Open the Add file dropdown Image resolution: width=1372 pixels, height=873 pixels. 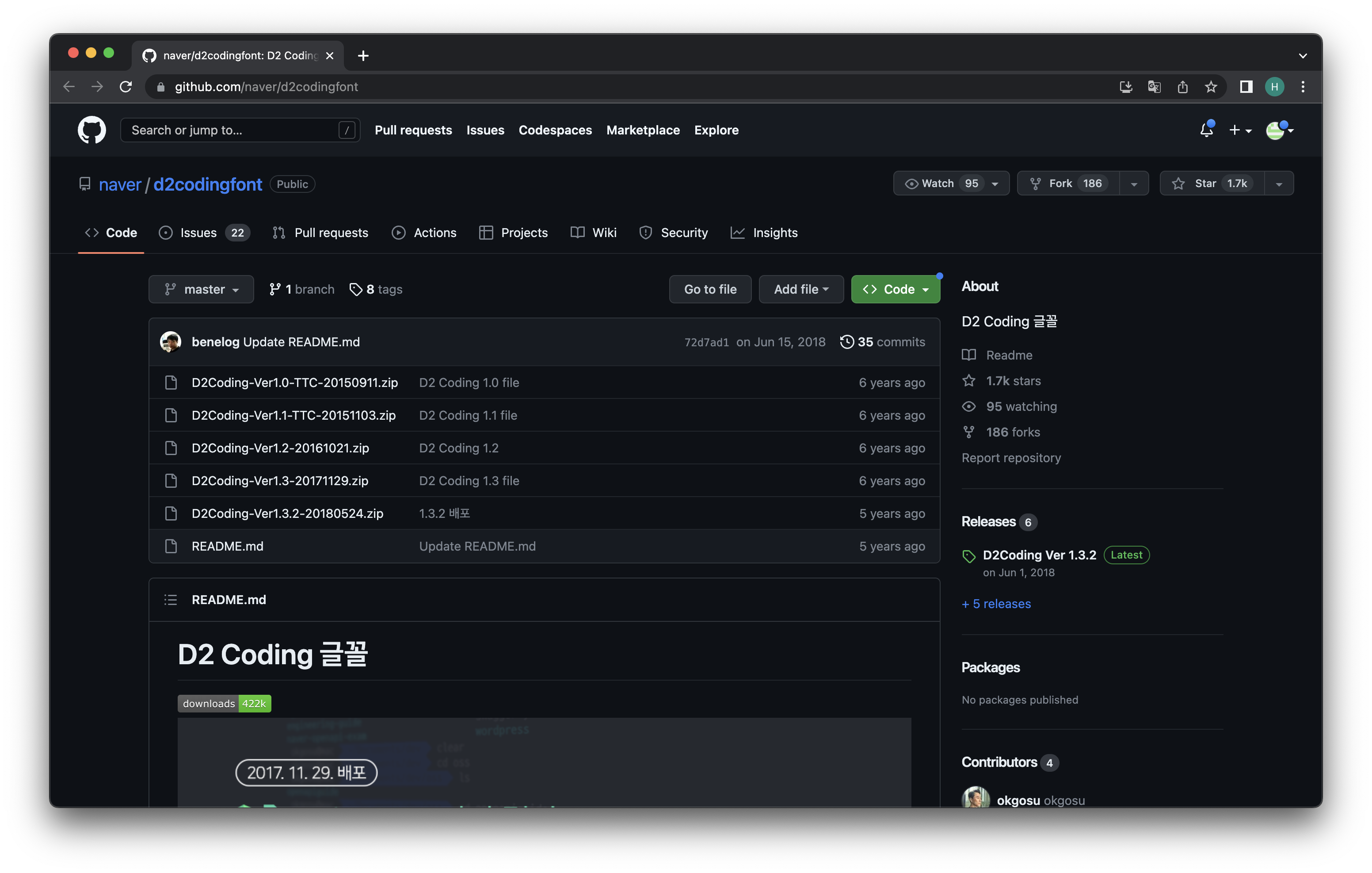point(800,289)
